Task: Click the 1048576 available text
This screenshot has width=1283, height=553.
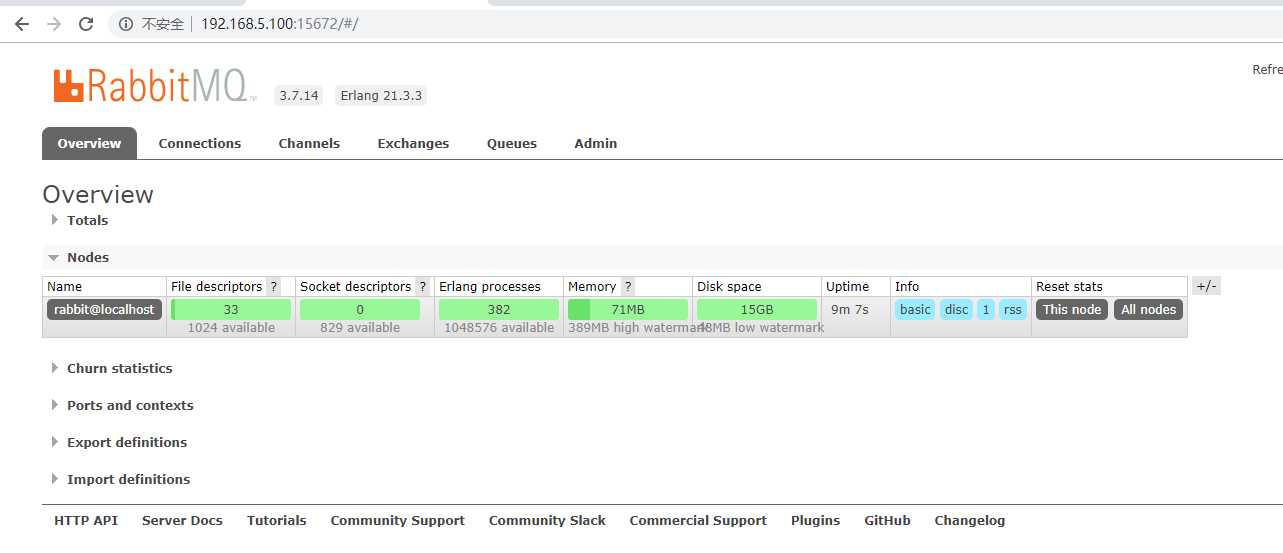Action: (x=499, y=328)
